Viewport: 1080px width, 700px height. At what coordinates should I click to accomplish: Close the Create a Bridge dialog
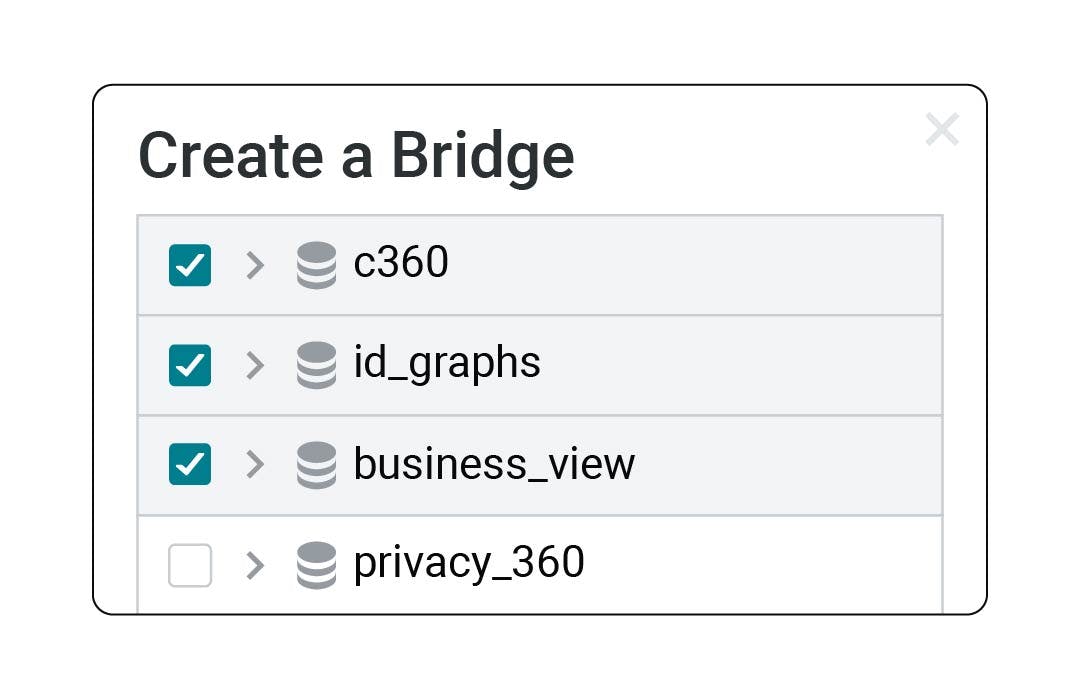942,129
